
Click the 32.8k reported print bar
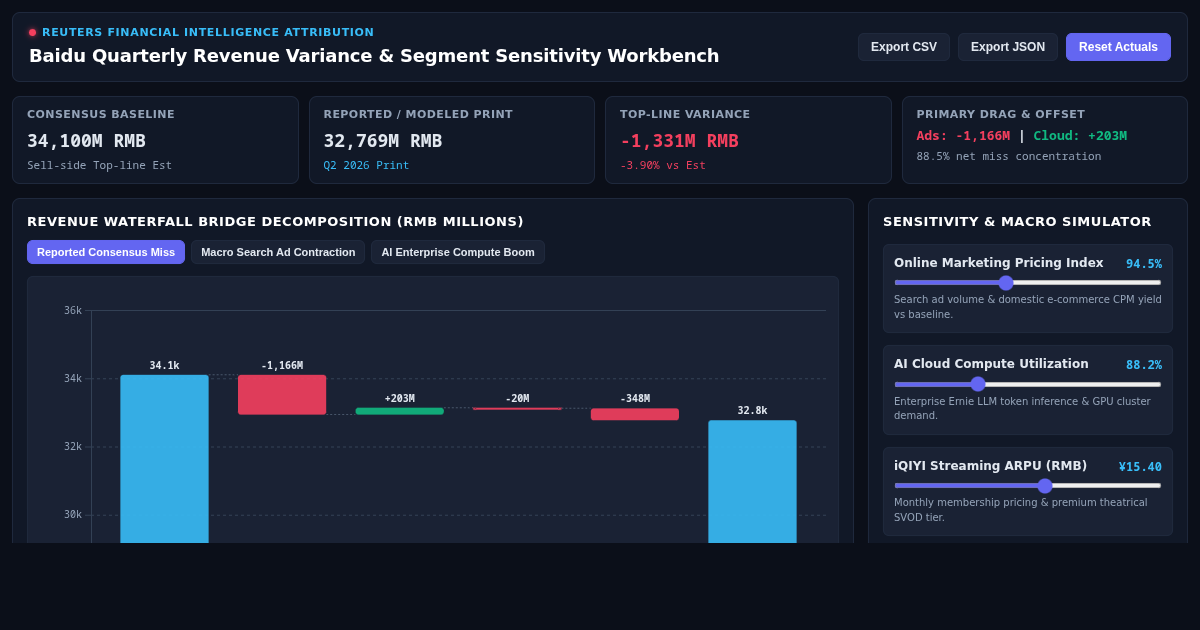(752, 481)
